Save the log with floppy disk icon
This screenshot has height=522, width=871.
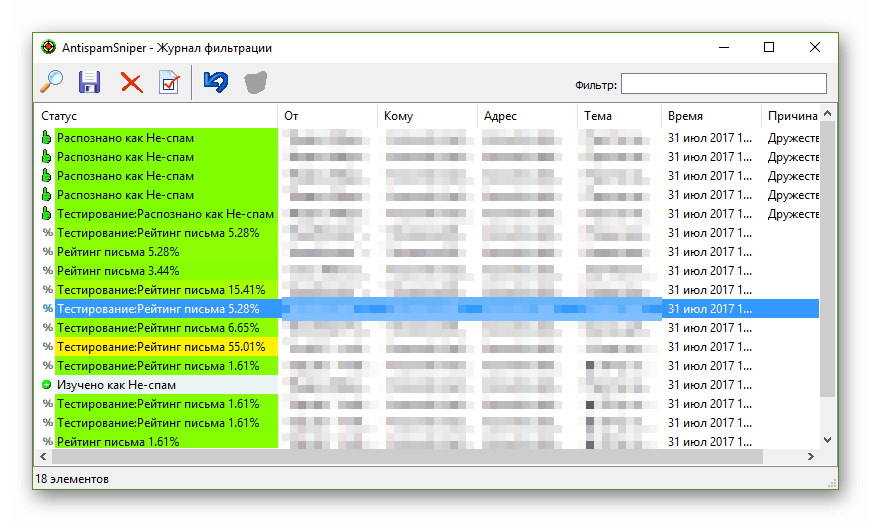pyautogui.click(x=89, y=82)
